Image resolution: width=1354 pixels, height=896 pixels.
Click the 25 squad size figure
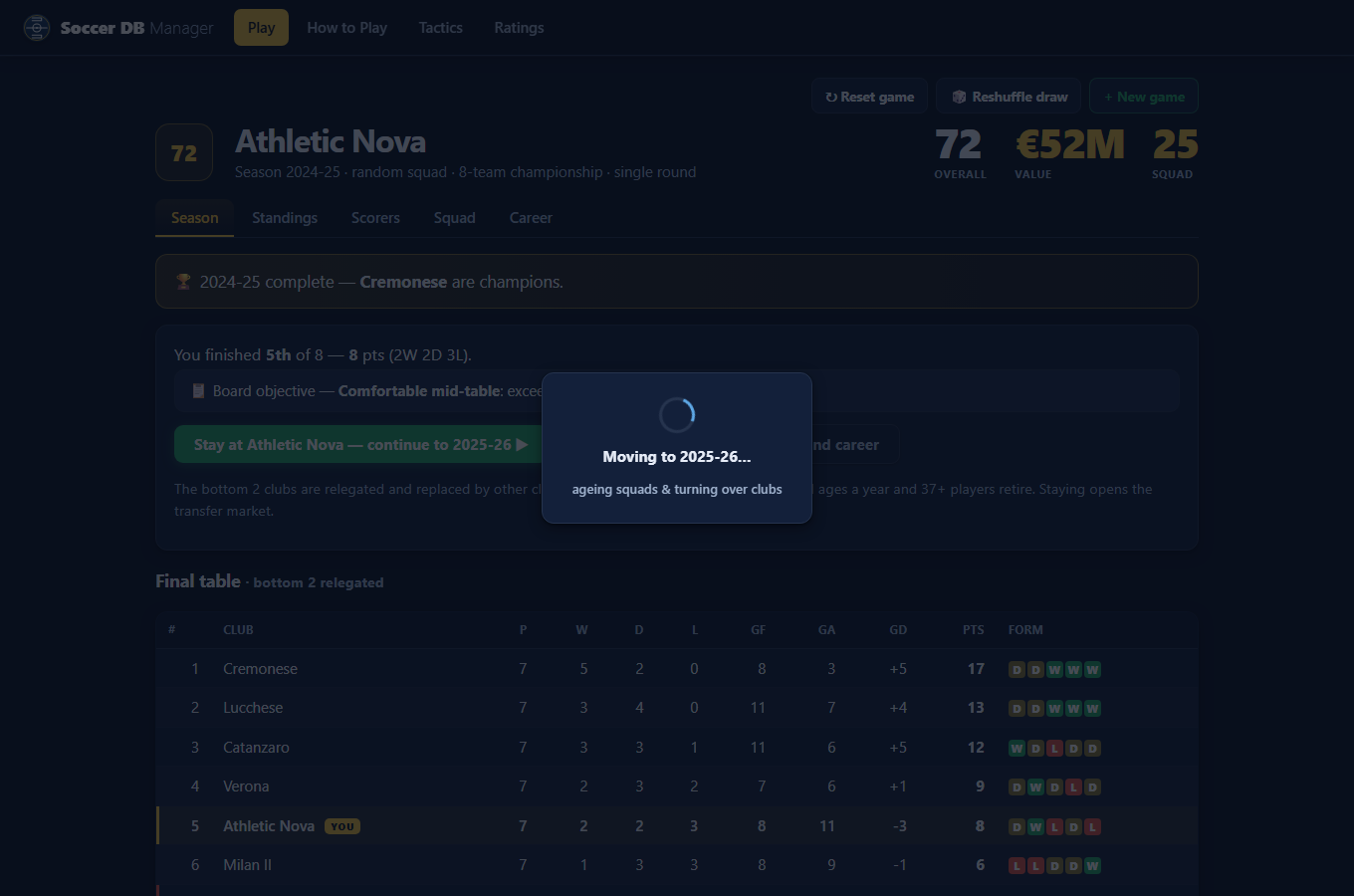[1175, 144]
